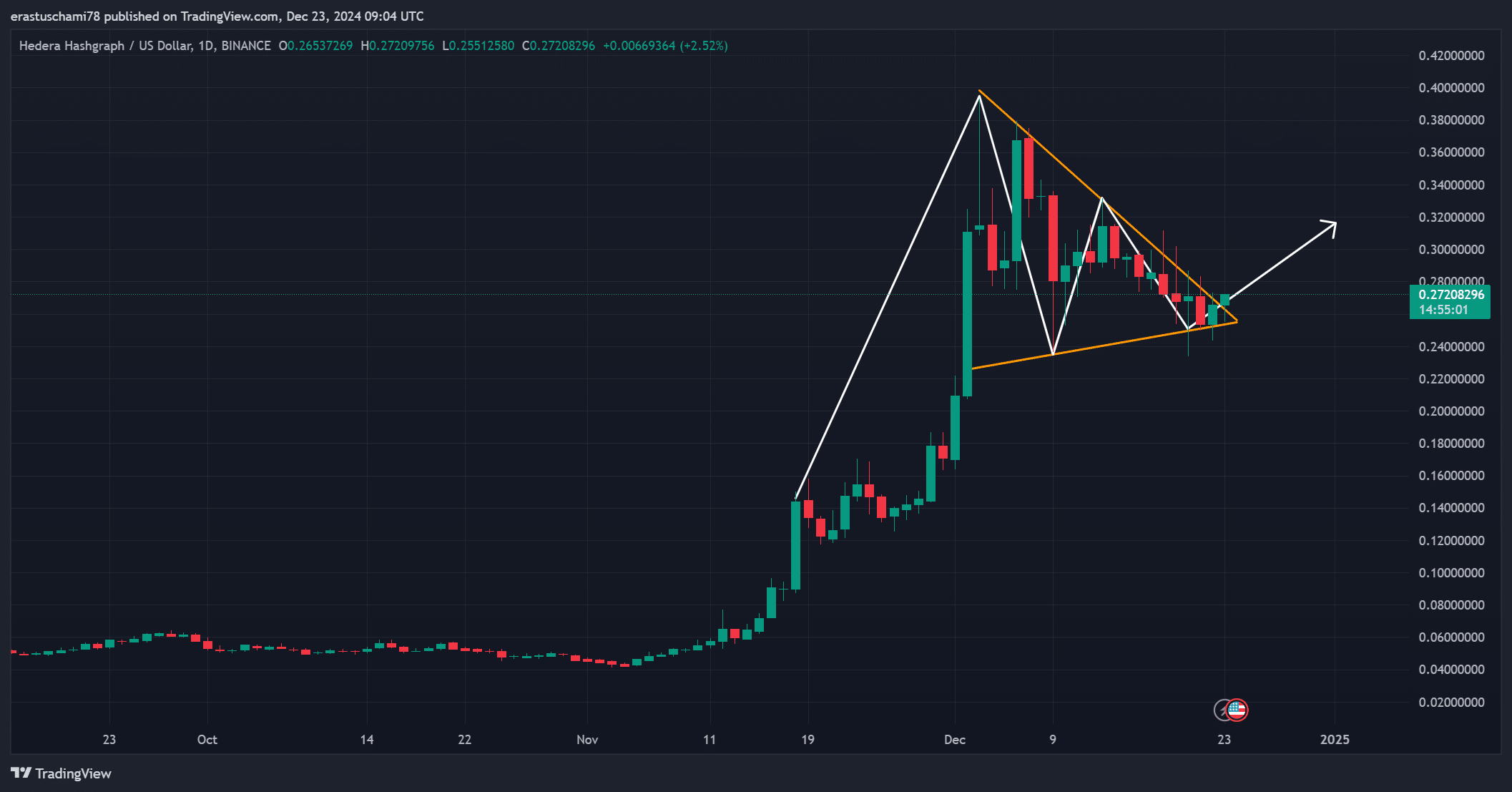Click the 0.04000000 price axis label
This screenshot has height=792, width=1512.
point(1452,670)
